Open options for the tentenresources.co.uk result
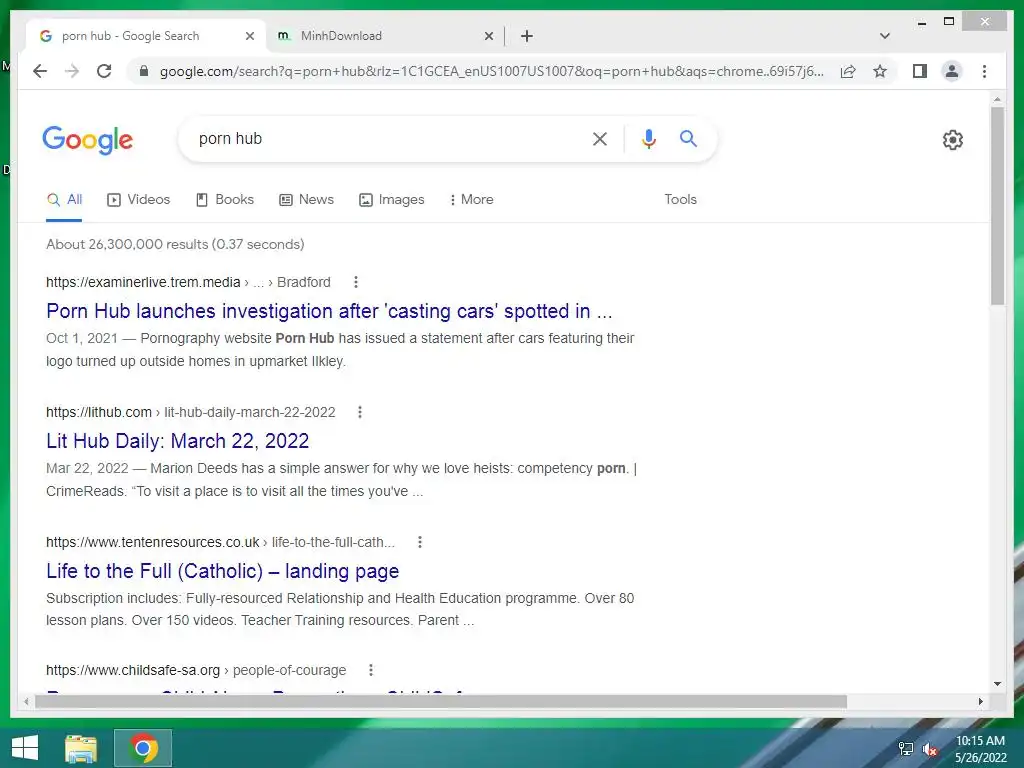 (419, 542)
